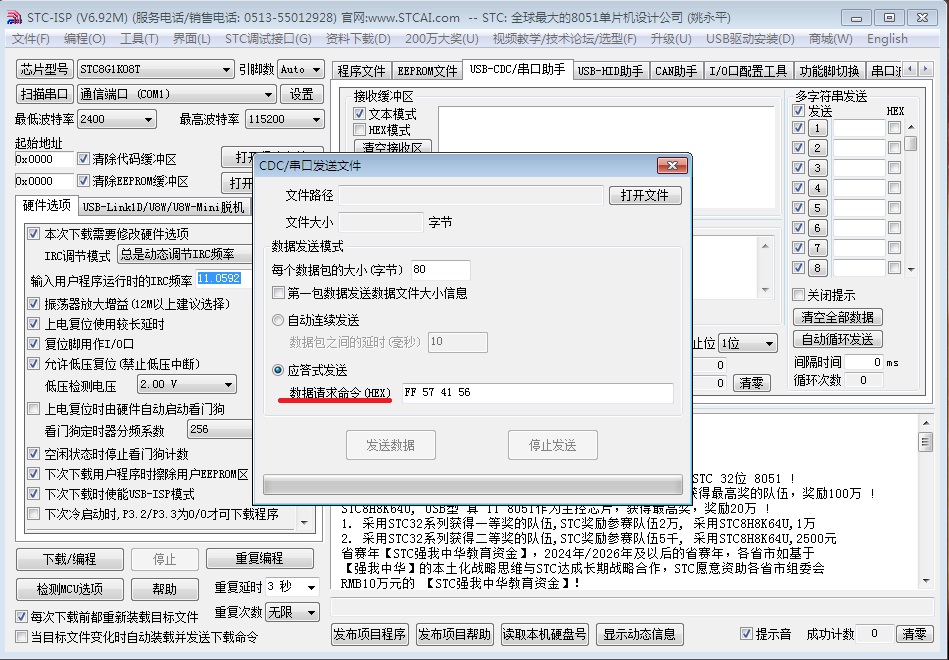Select 自动连续发送 radio option

pos(278,320)
